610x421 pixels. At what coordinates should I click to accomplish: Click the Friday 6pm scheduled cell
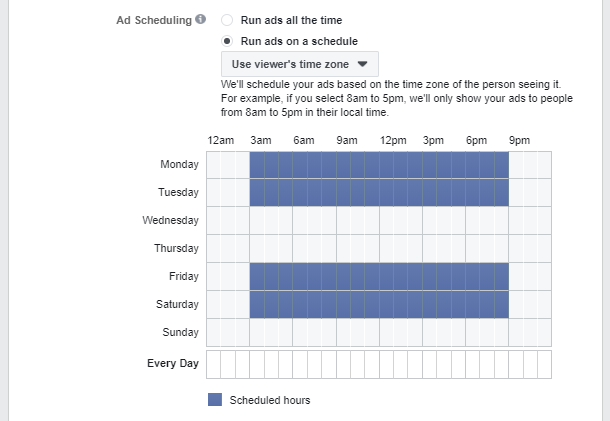click(x=473, y=277)
